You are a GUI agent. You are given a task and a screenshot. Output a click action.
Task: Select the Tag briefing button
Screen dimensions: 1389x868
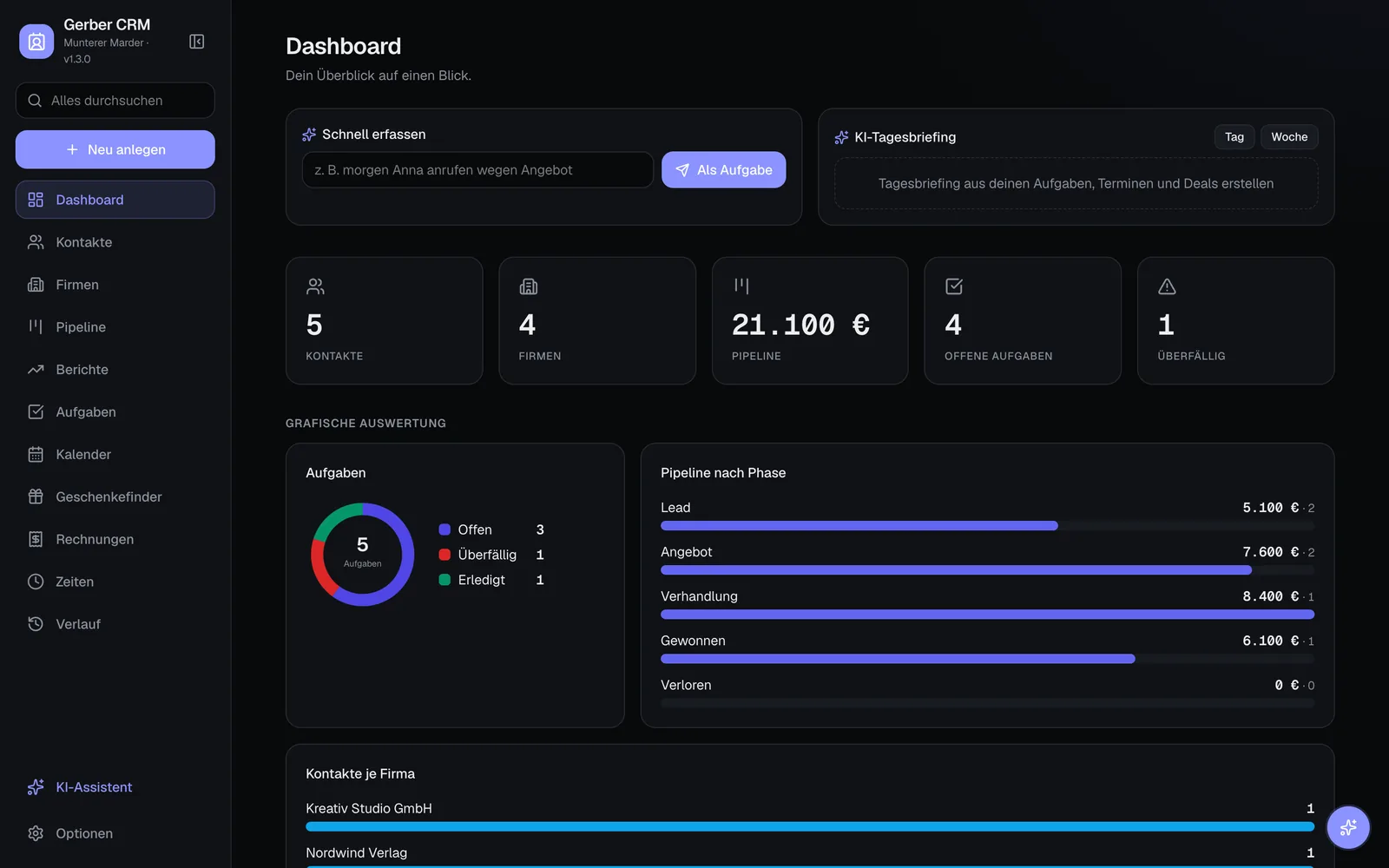1234,137
